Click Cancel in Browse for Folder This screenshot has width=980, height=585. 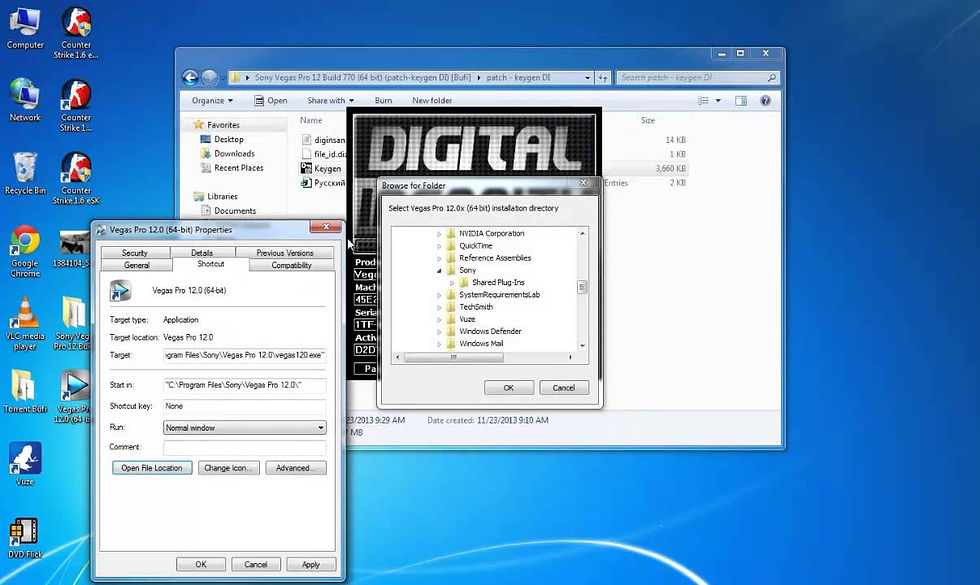click(x=564, y=388)
